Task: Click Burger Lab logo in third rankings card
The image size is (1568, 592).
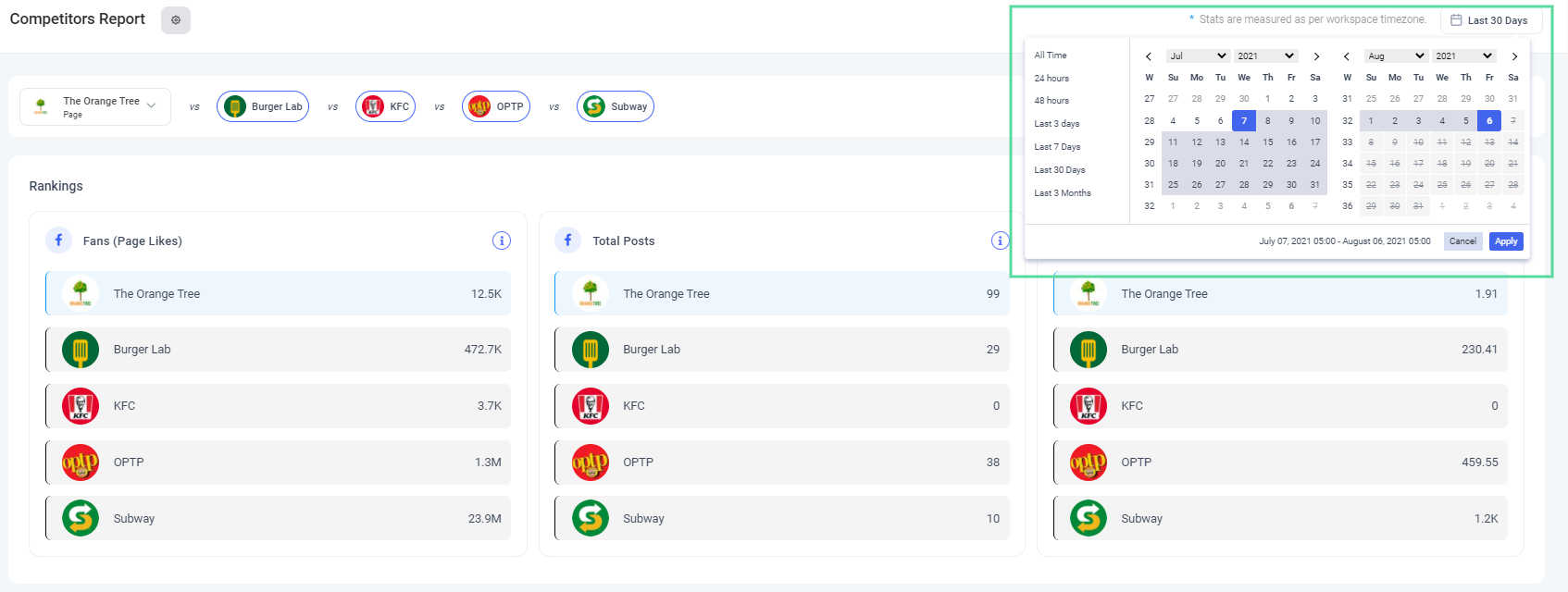Action: 1089,350
